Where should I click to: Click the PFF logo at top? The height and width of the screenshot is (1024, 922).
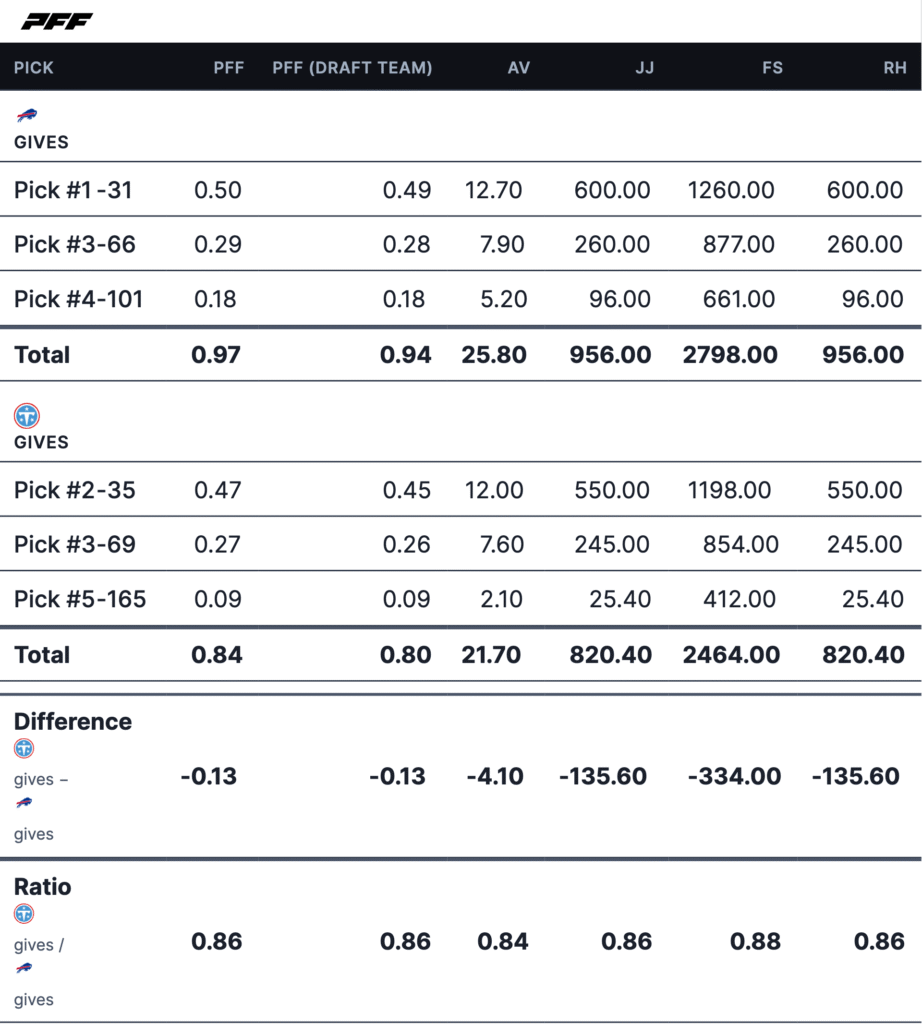pyautogui.click(x=57, y=21)
